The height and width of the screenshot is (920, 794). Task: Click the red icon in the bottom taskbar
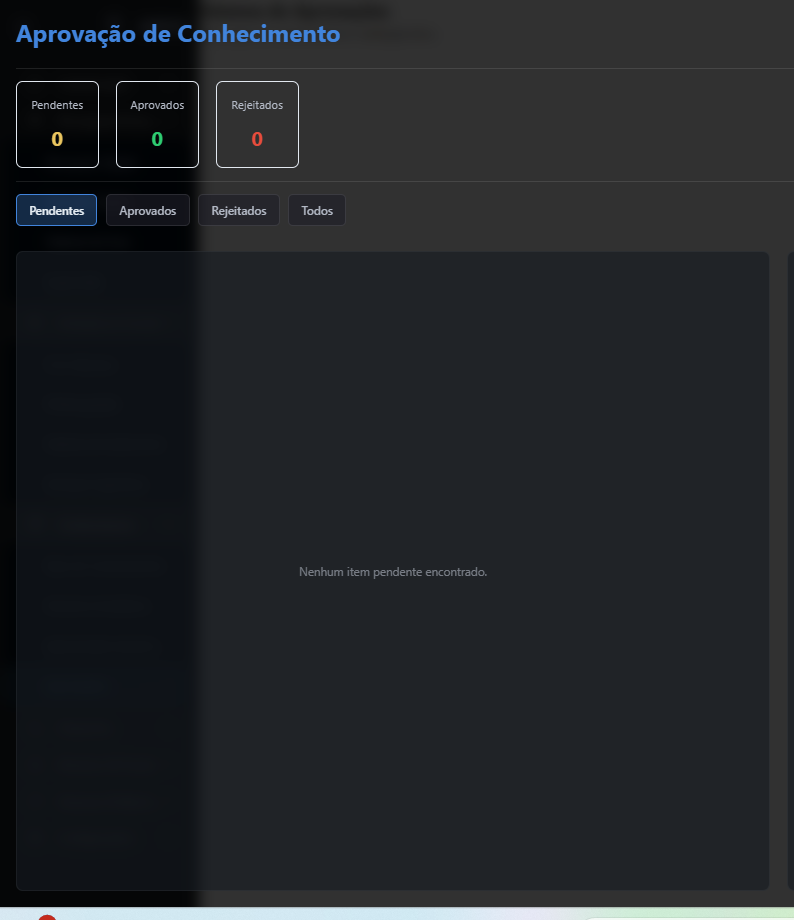[46, 916]
